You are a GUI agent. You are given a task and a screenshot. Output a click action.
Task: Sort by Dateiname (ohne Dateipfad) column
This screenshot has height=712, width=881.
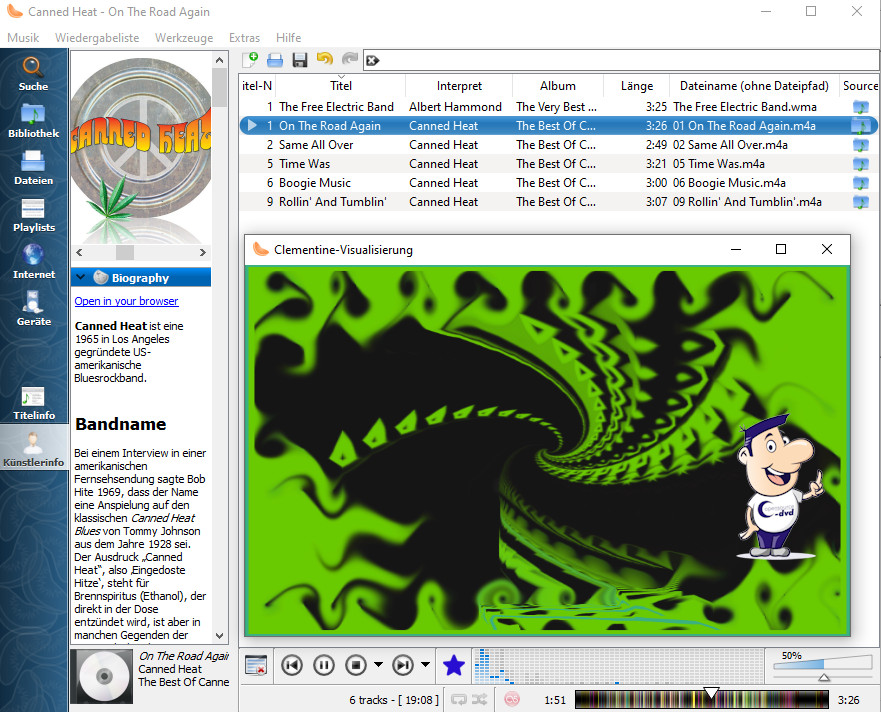pos(754,86)
